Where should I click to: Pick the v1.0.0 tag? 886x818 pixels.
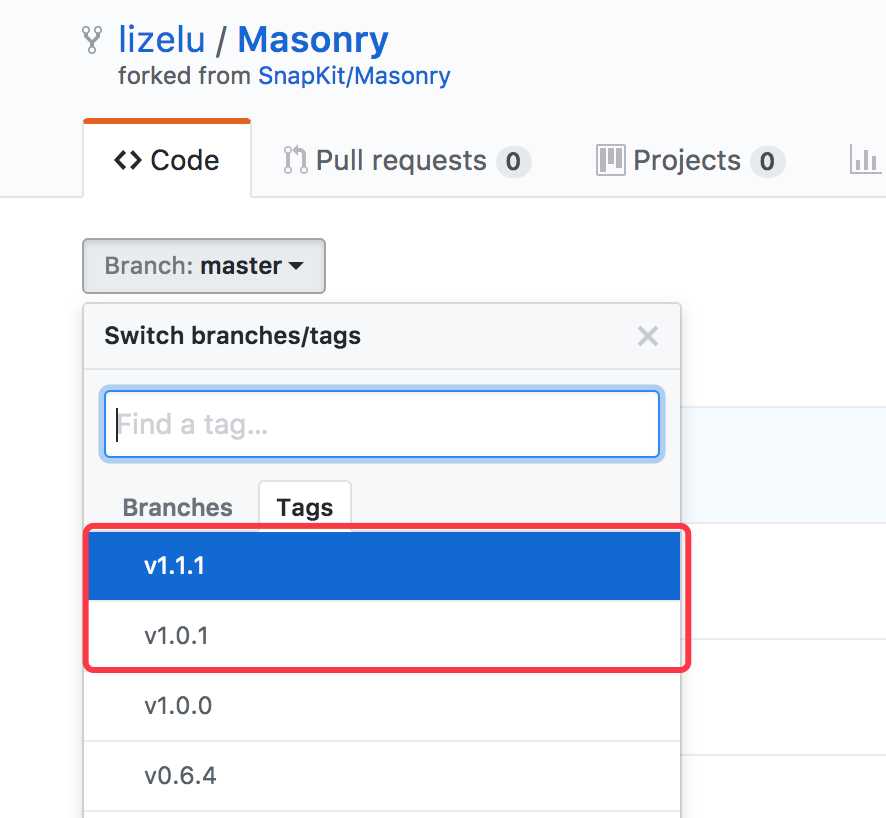click(382, 706)
